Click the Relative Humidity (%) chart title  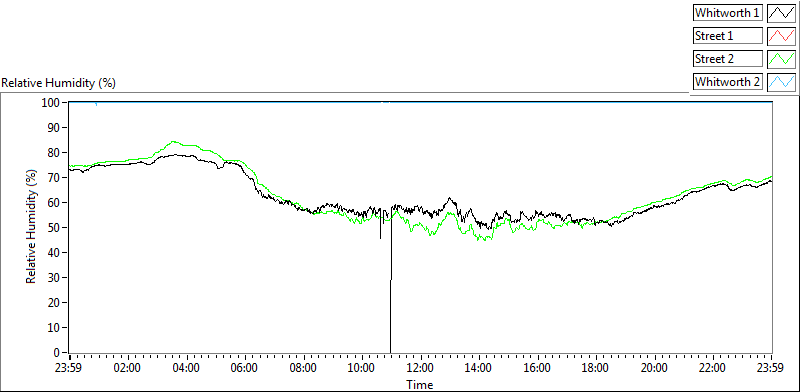59,83
